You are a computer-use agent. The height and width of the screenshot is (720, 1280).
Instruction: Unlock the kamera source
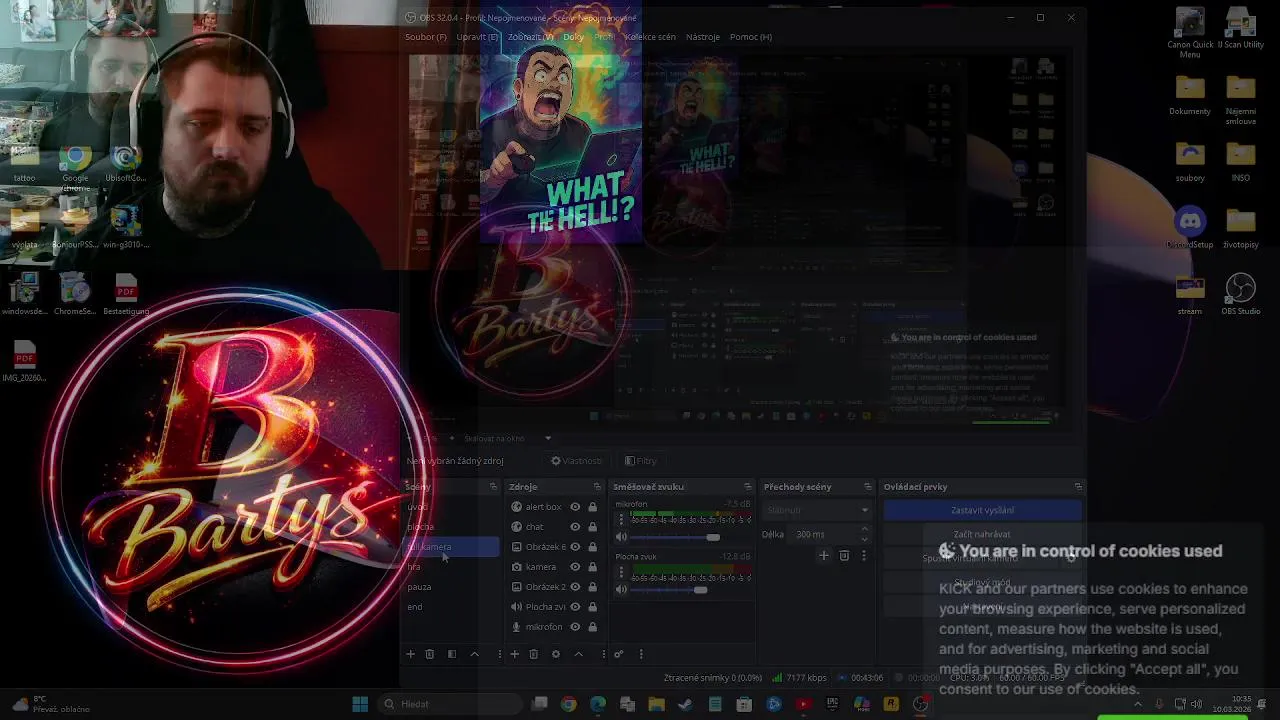coord(592,567)
